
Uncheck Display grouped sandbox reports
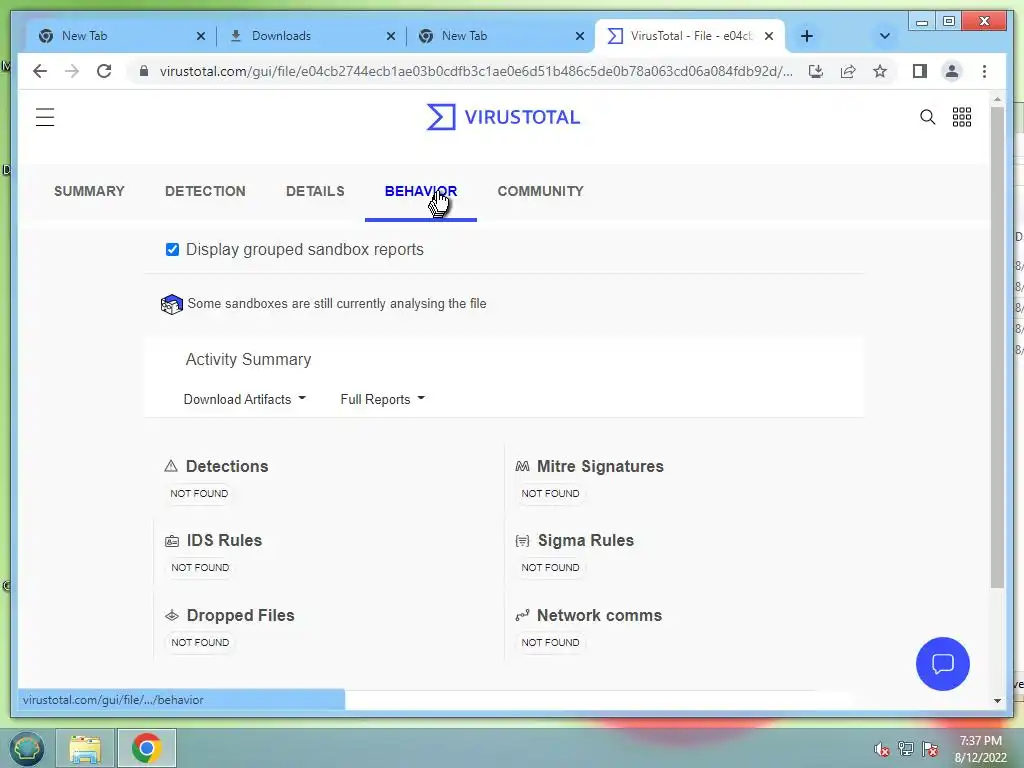point(172,249)
